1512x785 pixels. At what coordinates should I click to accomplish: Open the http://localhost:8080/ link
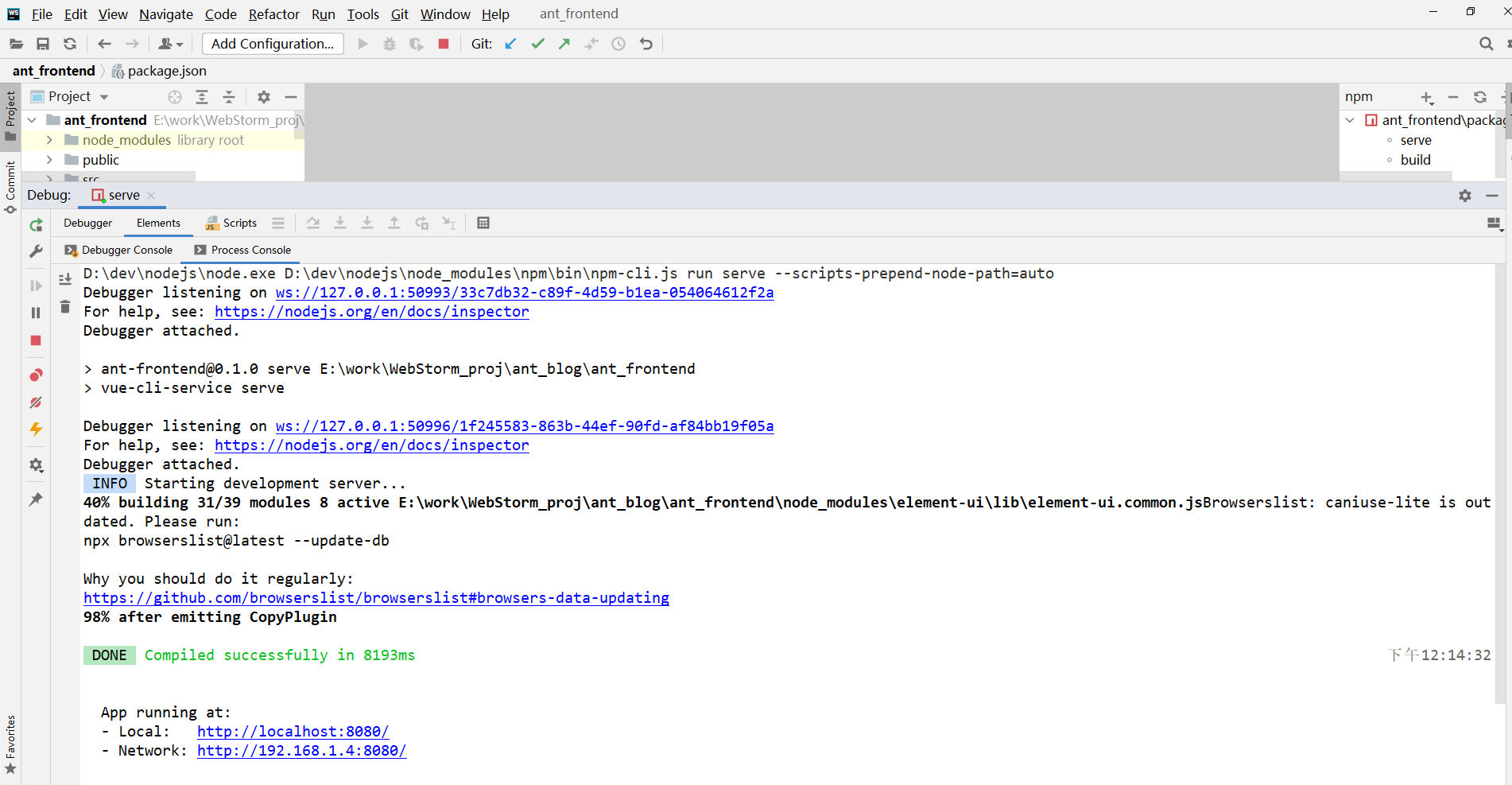(x=293, y=732)
